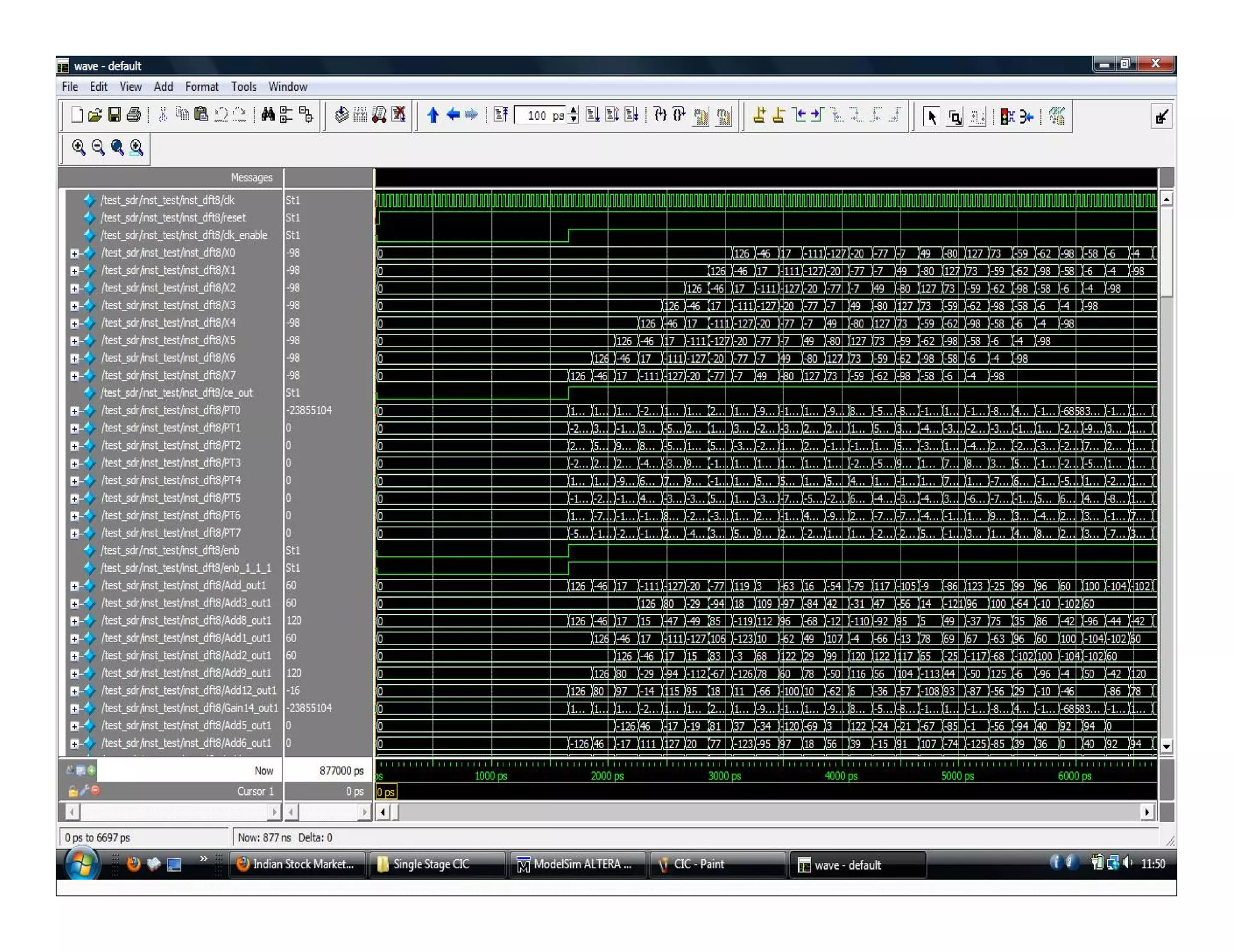
Task: Click the Insert Cursor yellow icon
Action: (x=760, y=115)
